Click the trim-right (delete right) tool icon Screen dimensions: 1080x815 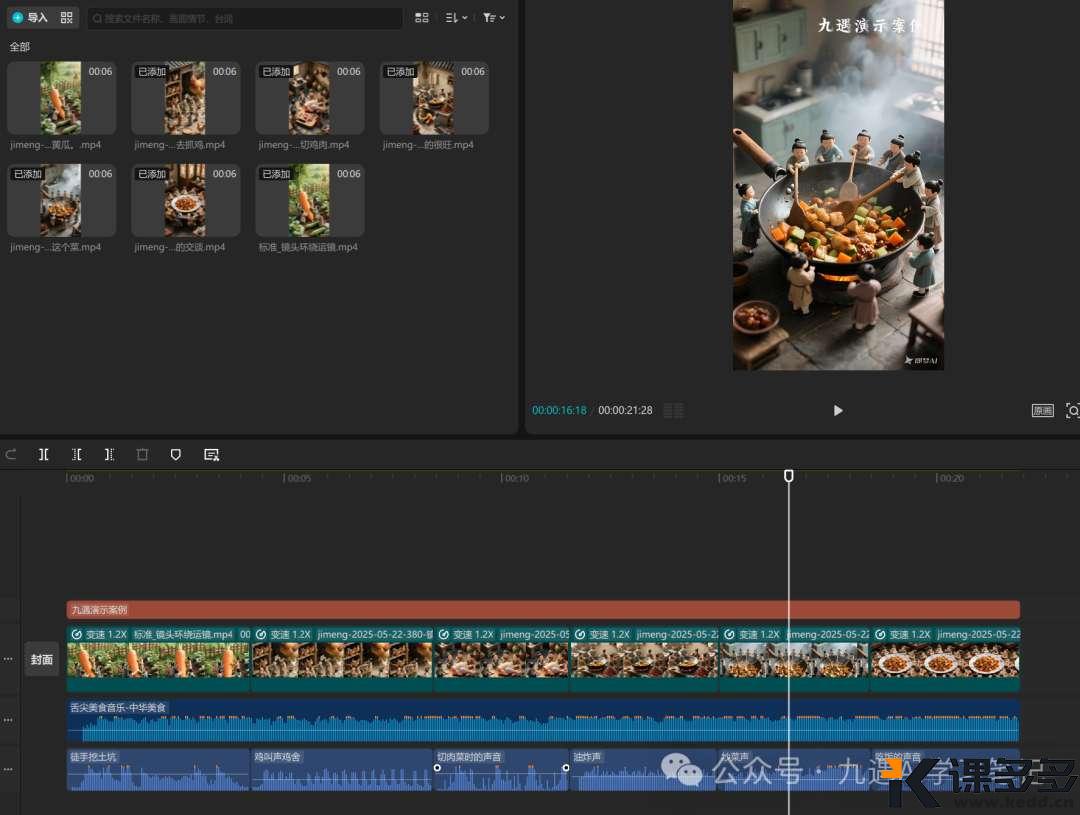[x=110, y=454]
